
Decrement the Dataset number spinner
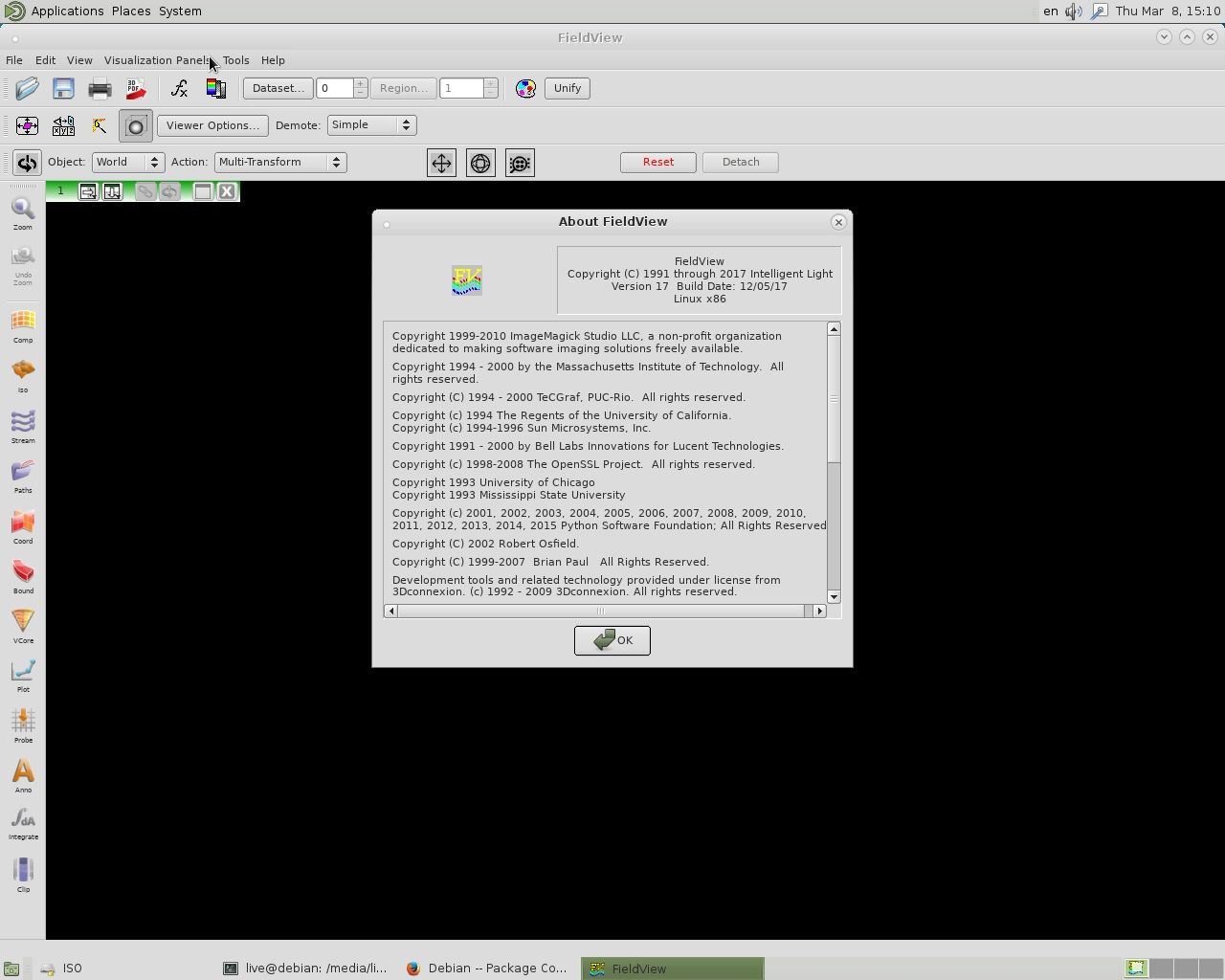point(360,93)
